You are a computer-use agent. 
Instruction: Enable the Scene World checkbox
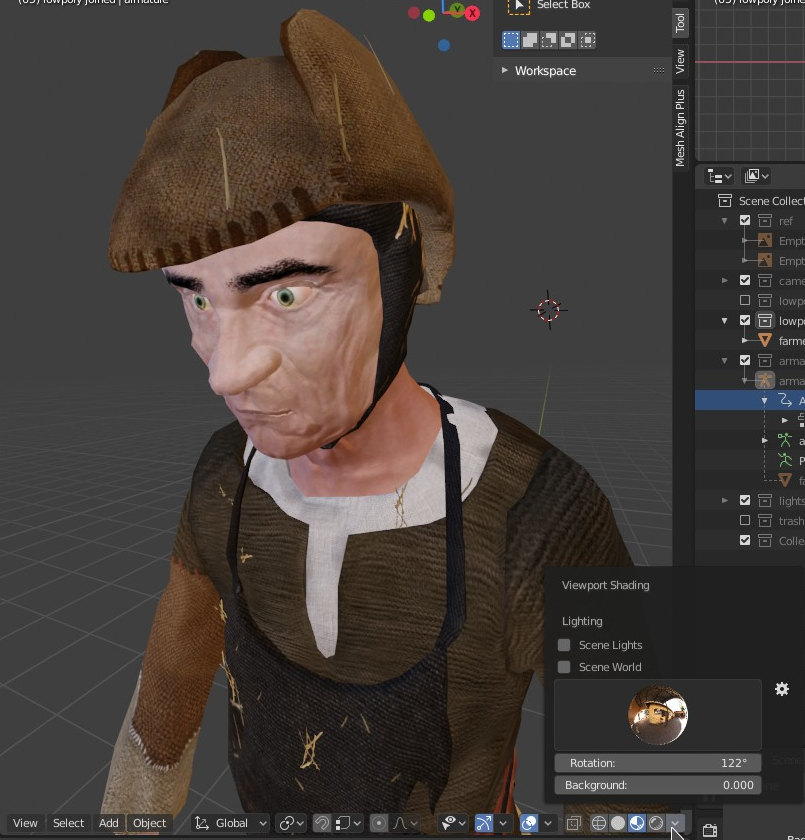[x=564, y=667]
